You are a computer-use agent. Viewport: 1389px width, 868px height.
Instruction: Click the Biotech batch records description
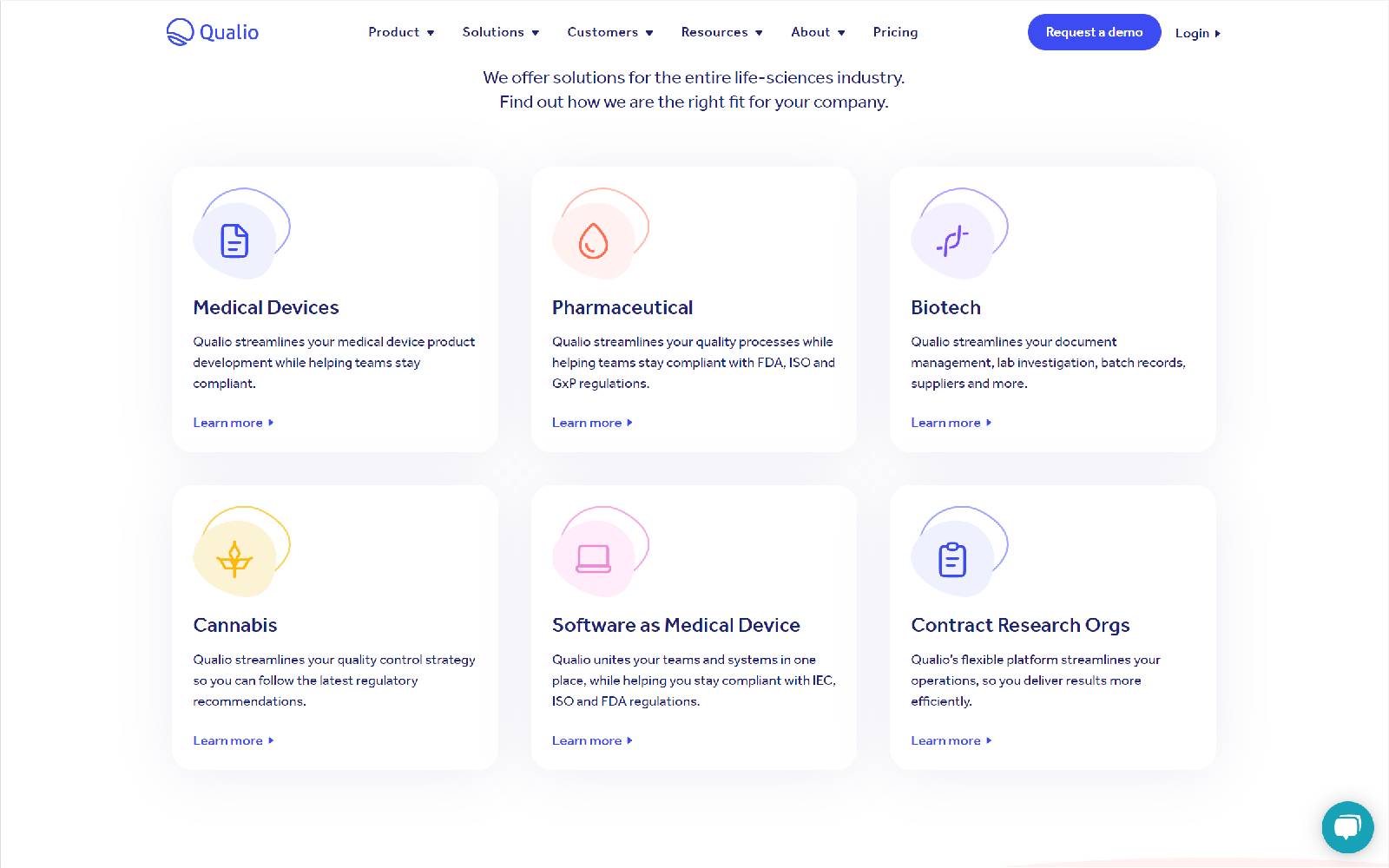tap(1048, 363)
